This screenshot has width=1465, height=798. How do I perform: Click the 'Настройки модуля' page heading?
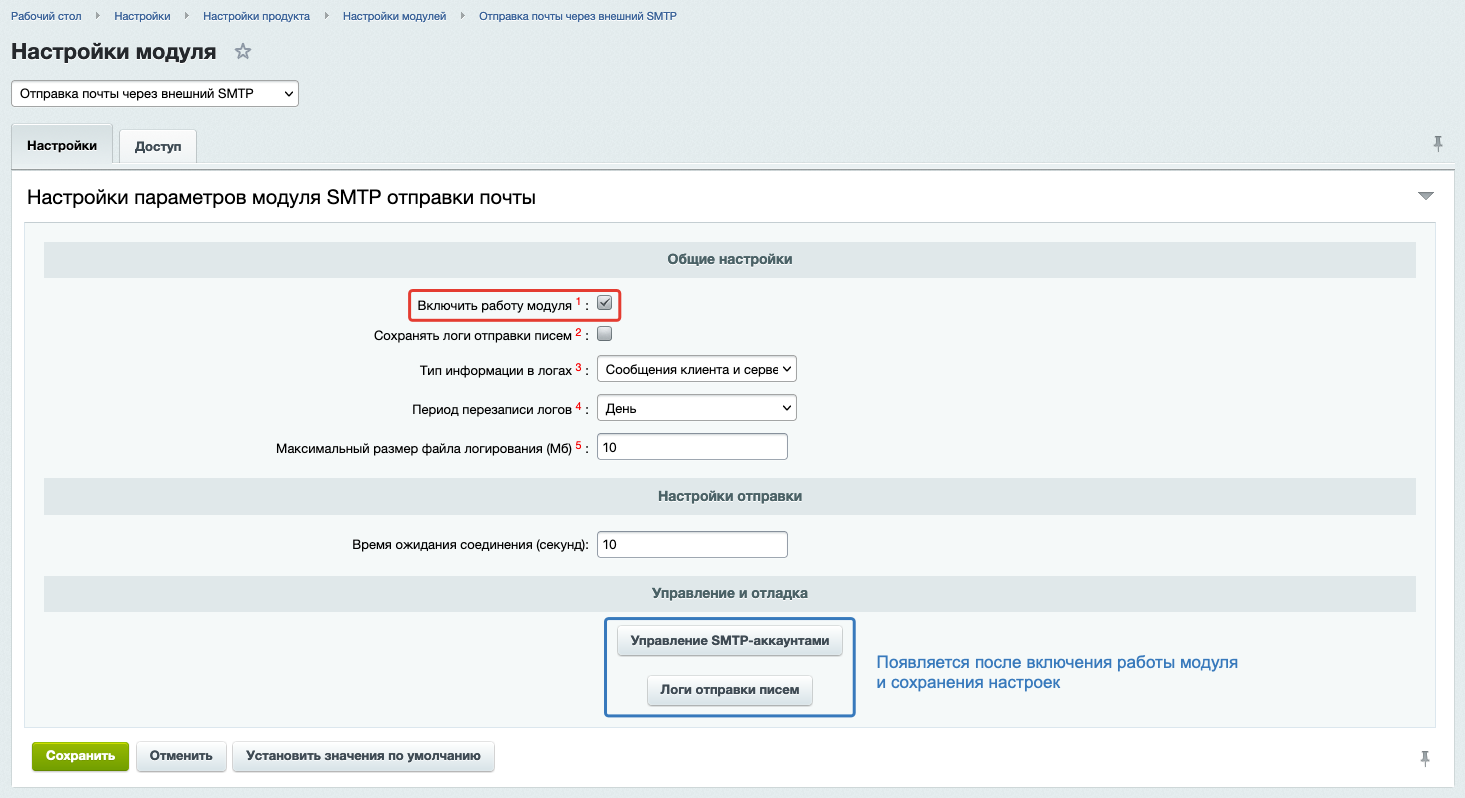point(113,52)
